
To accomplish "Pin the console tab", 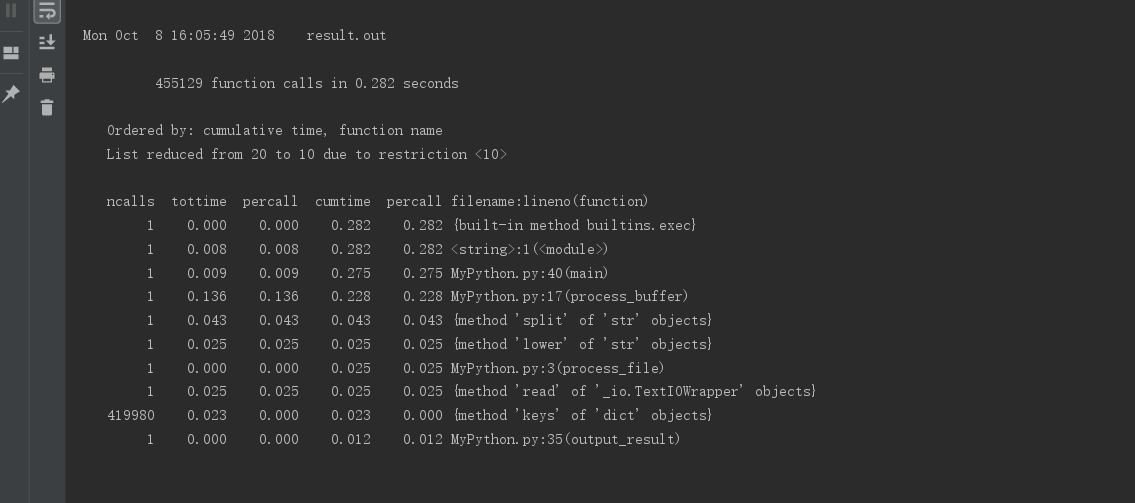I will click(12, 93).
